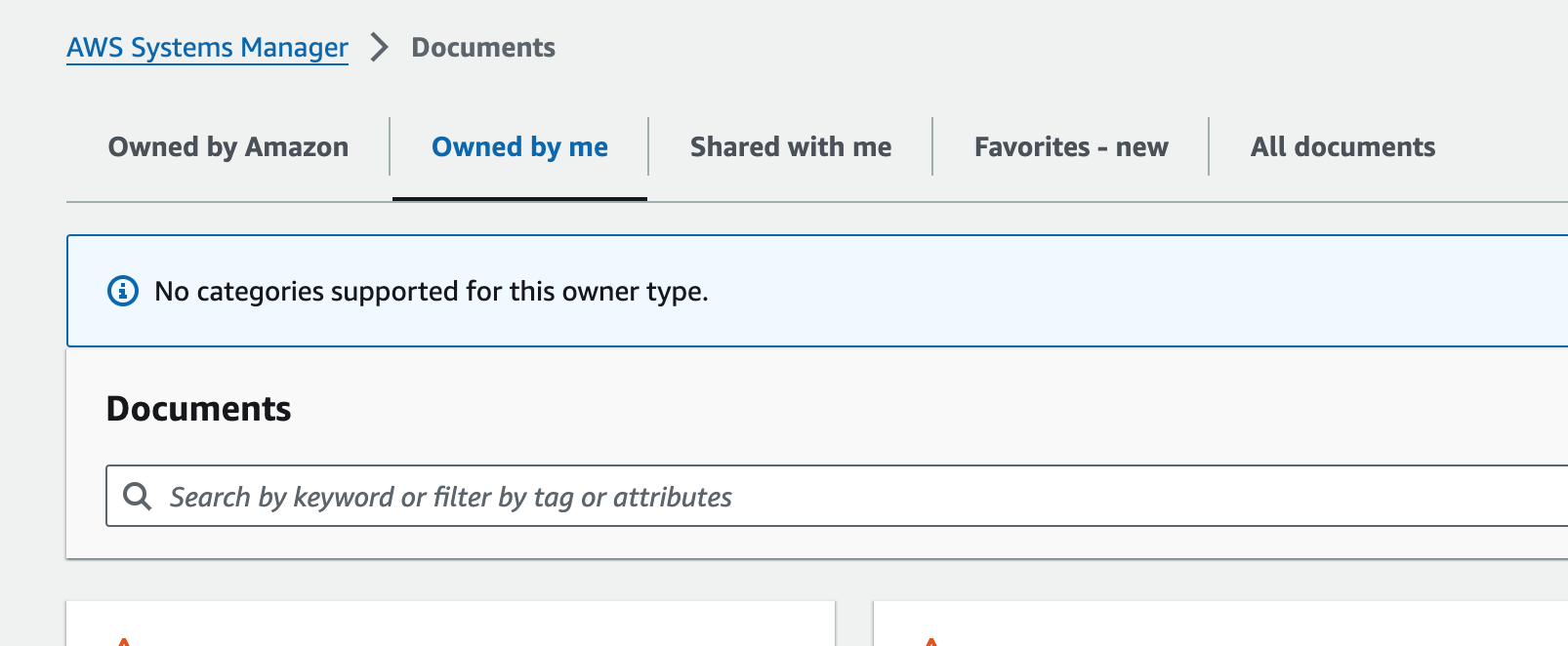Click the divider between Owned by Amazon and Owned by me
Screen dimensions: 1568x646
(x=390, y=146)
